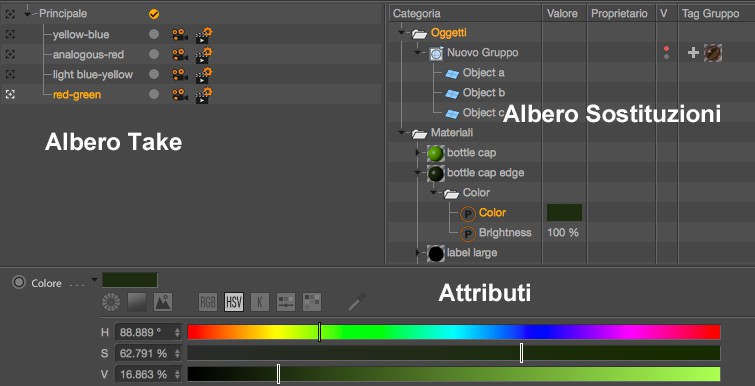
Task: Click the Principale row handle icon
Action: click(10, 14)
